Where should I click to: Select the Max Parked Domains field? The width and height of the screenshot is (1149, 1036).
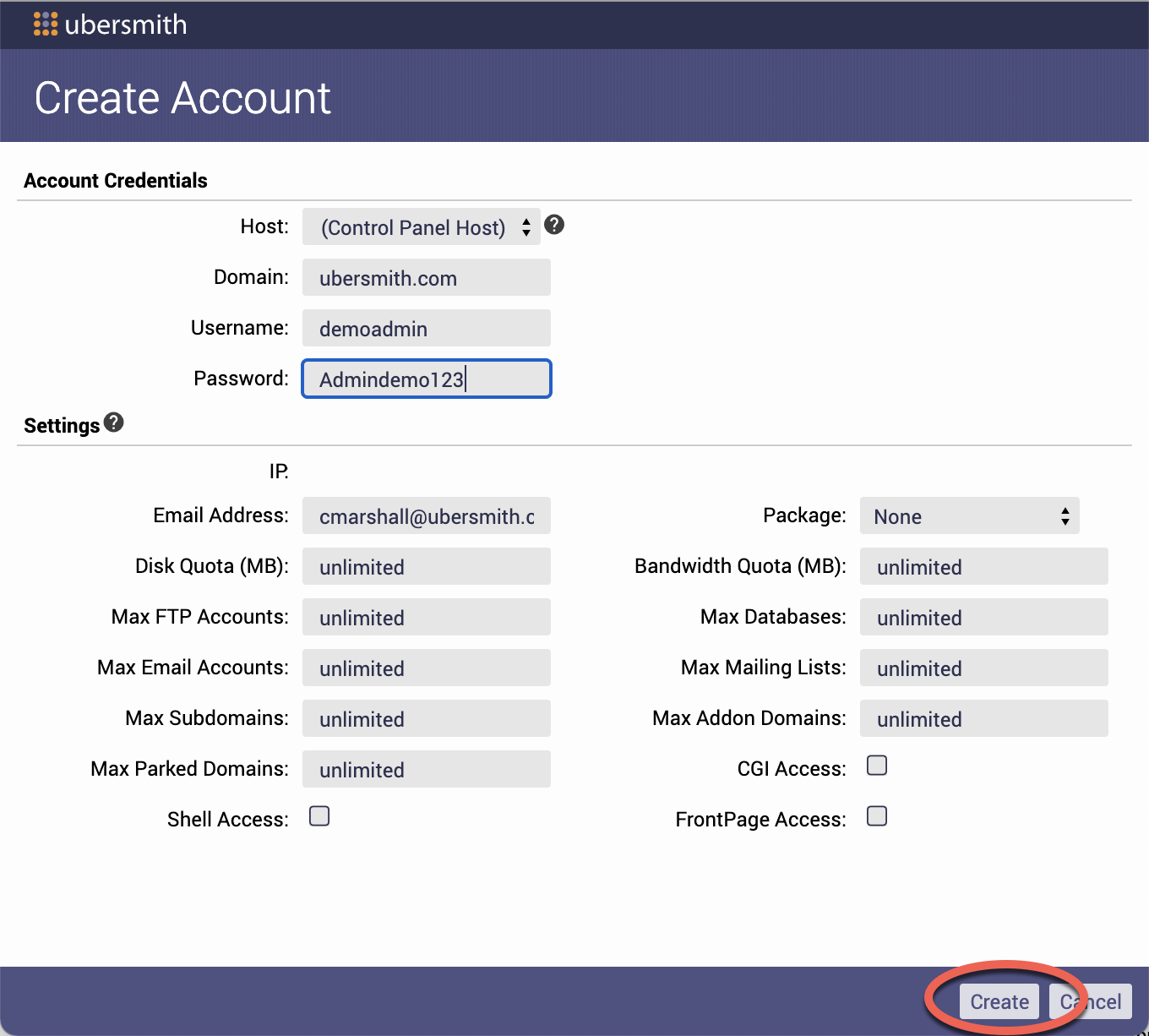pos(427,769)
